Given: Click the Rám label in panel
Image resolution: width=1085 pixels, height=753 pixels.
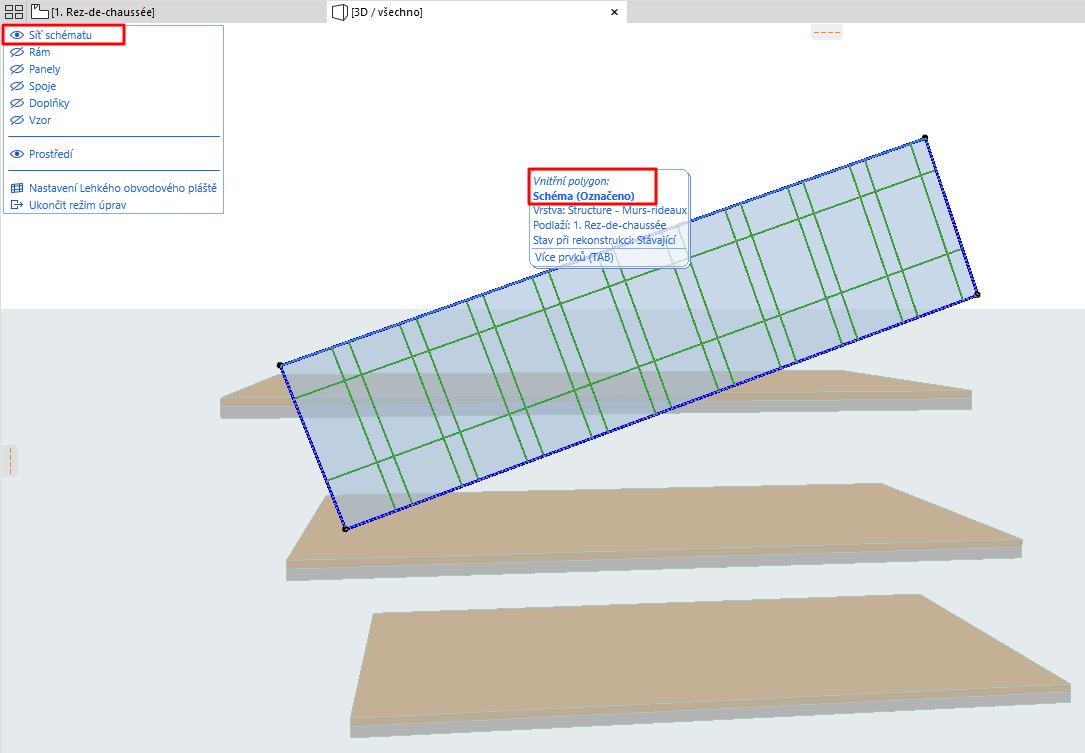Looking at the screenshot, I should click(x=39, y=52).
